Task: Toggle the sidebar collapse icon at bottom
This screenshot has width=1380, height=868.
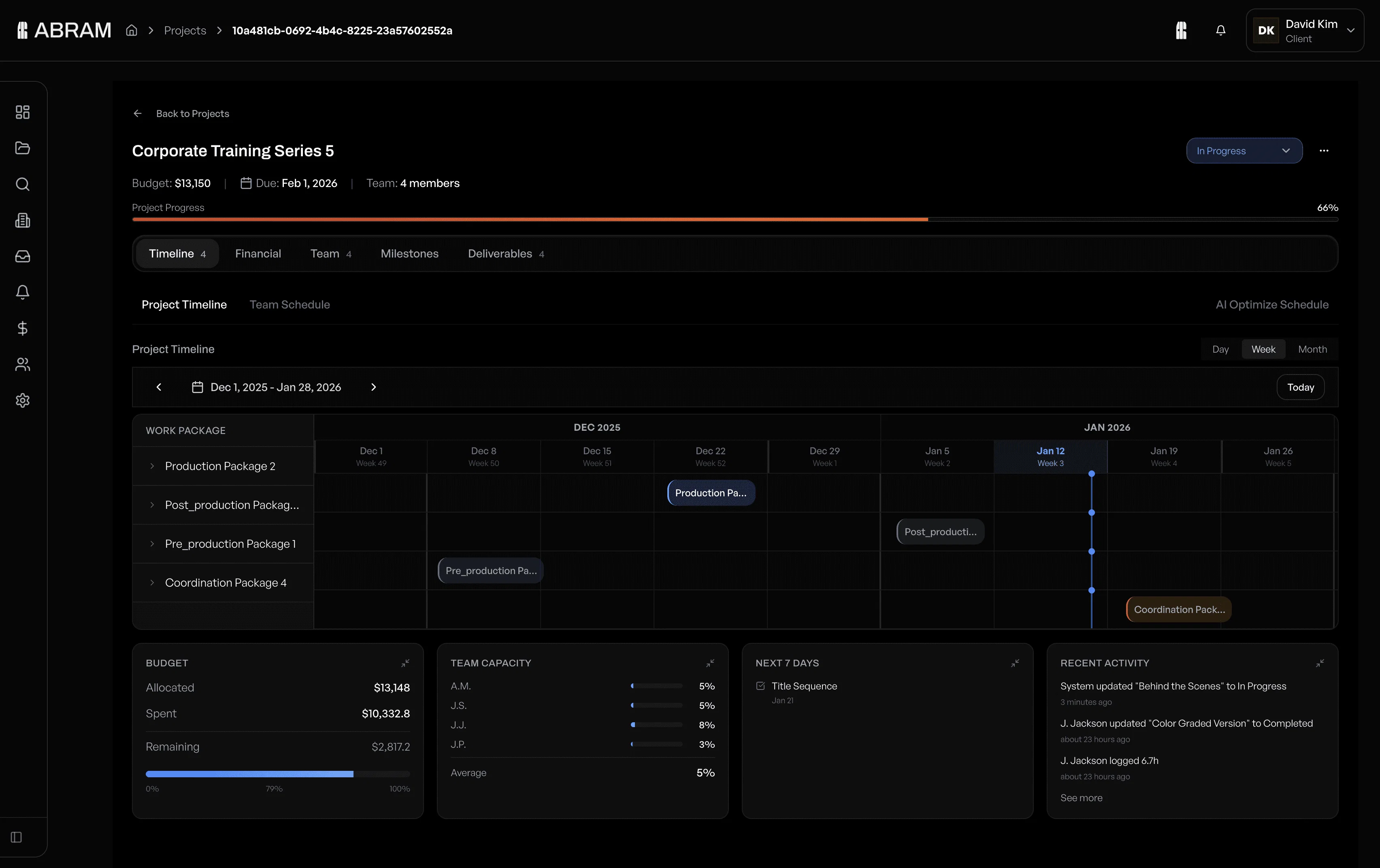Action: [17, 837]
